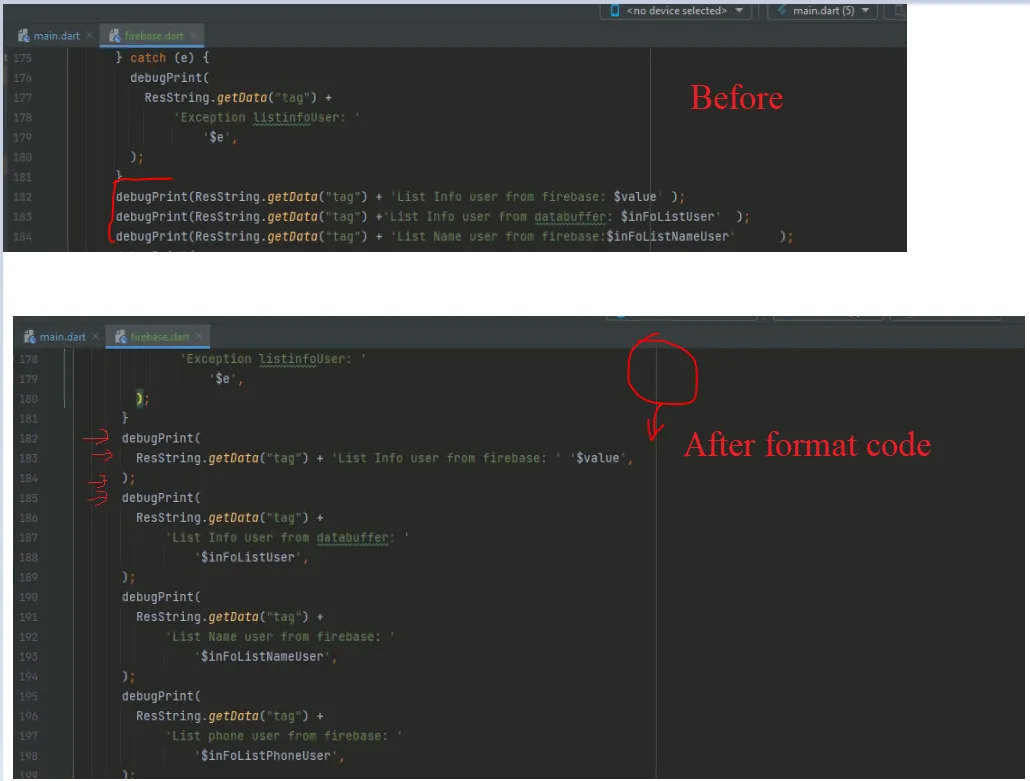Click '$inFoListUser' on bottom editor line 188

click(x=248, y=558)
